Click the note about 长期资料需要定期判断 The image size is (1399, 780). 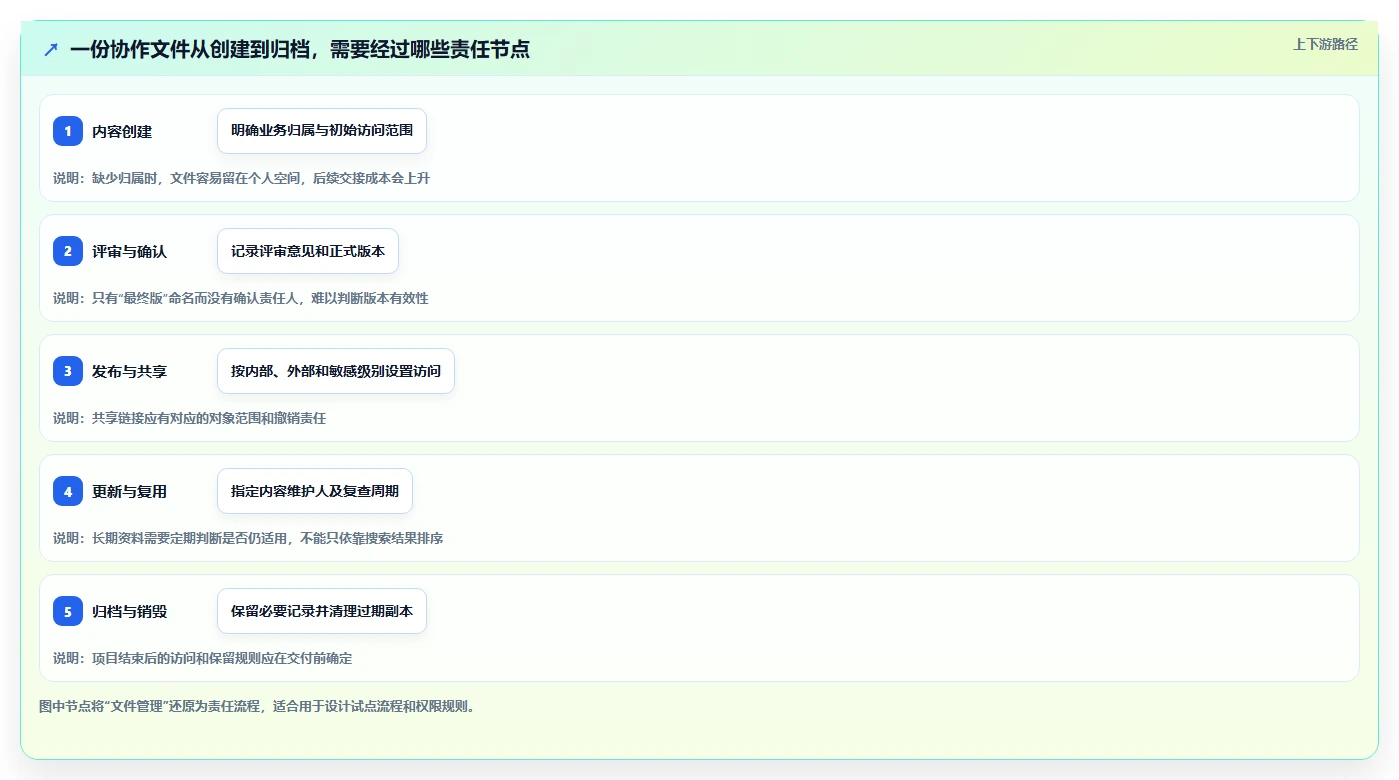click(248, 538)
